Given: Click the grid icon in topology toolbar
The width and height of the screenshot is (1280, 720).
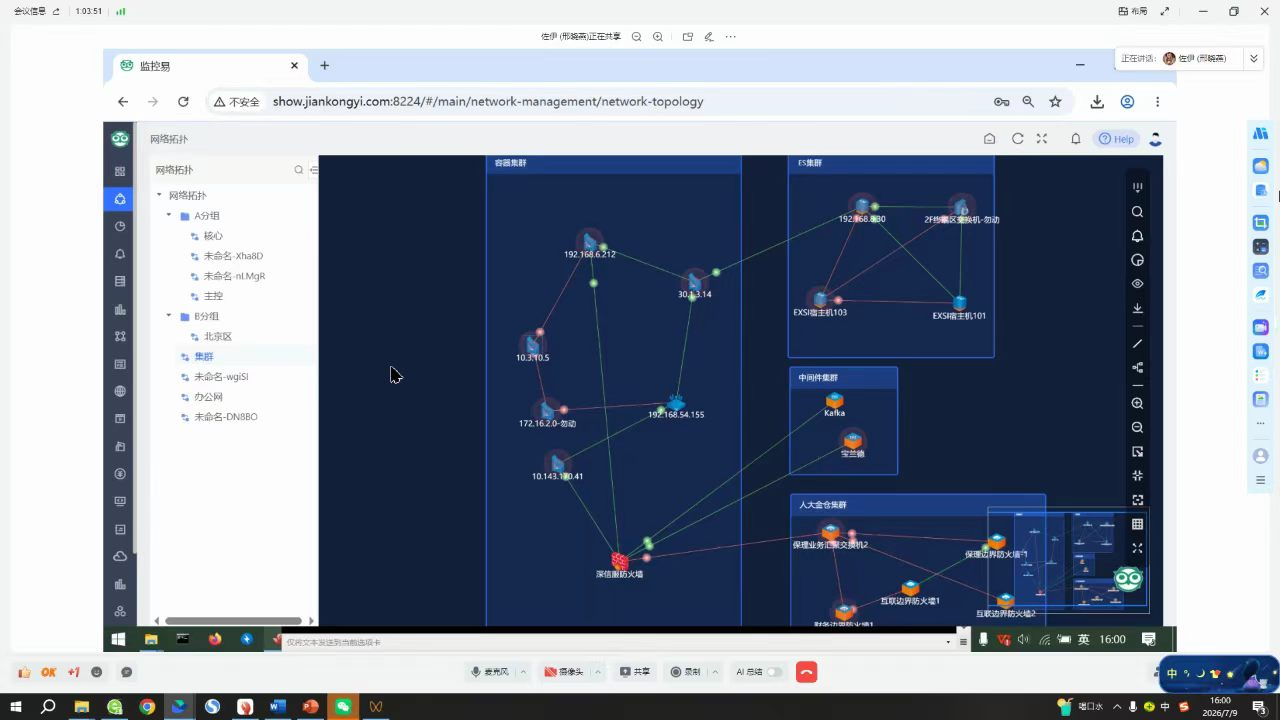Looking at the screenshot, I should coord(1137,524).
